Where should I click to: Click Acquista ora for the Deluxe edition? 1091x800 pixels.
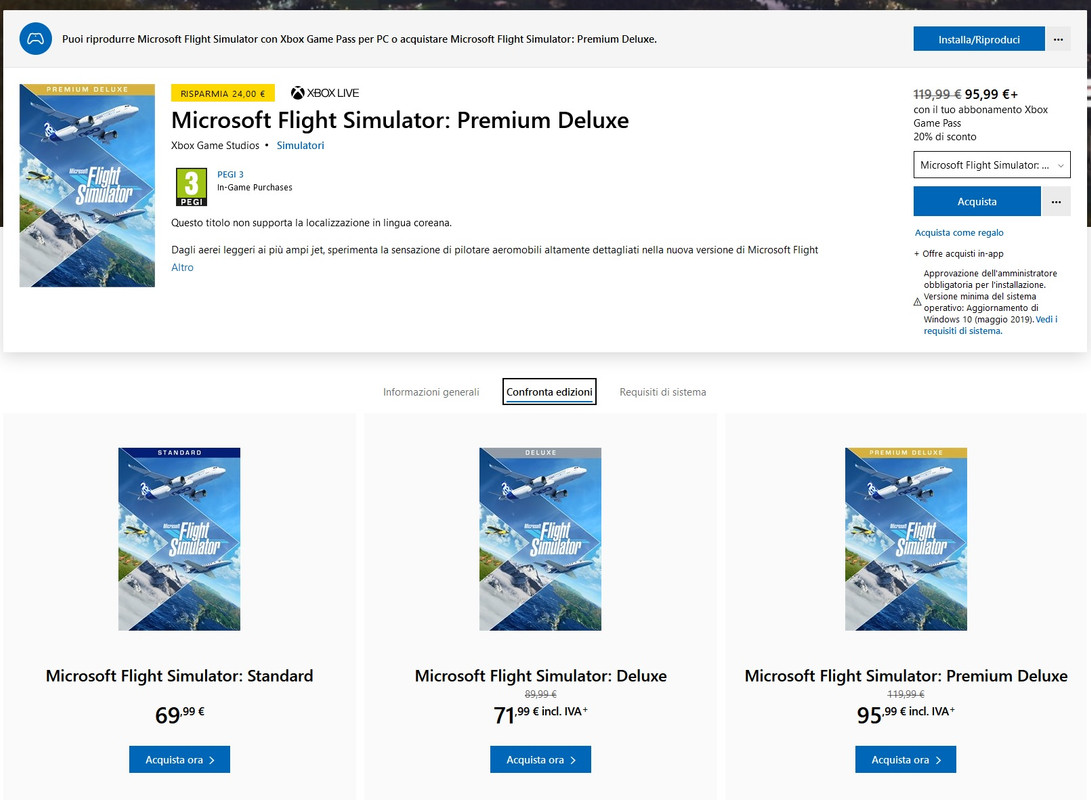tap(541, 760)
